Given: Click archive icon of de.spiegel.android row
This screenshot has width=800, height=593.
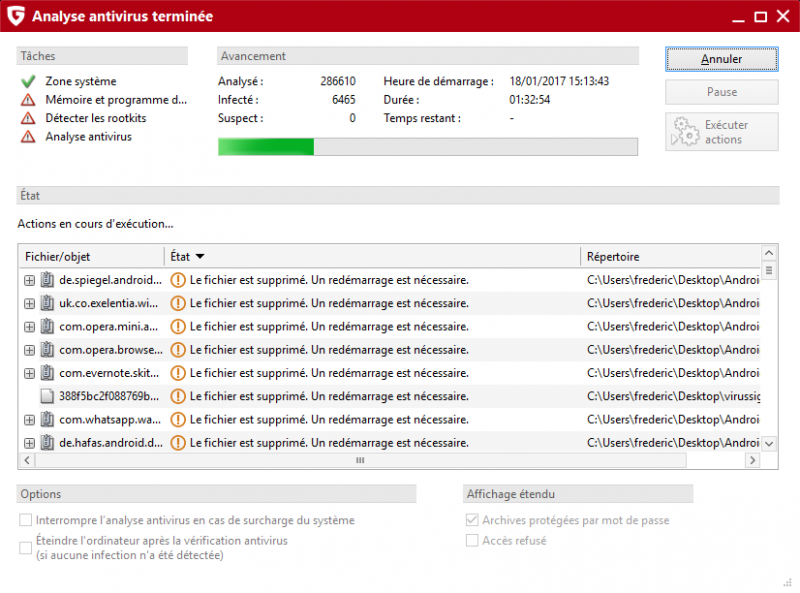Looking at the screenshot, I should pos(47,280).
